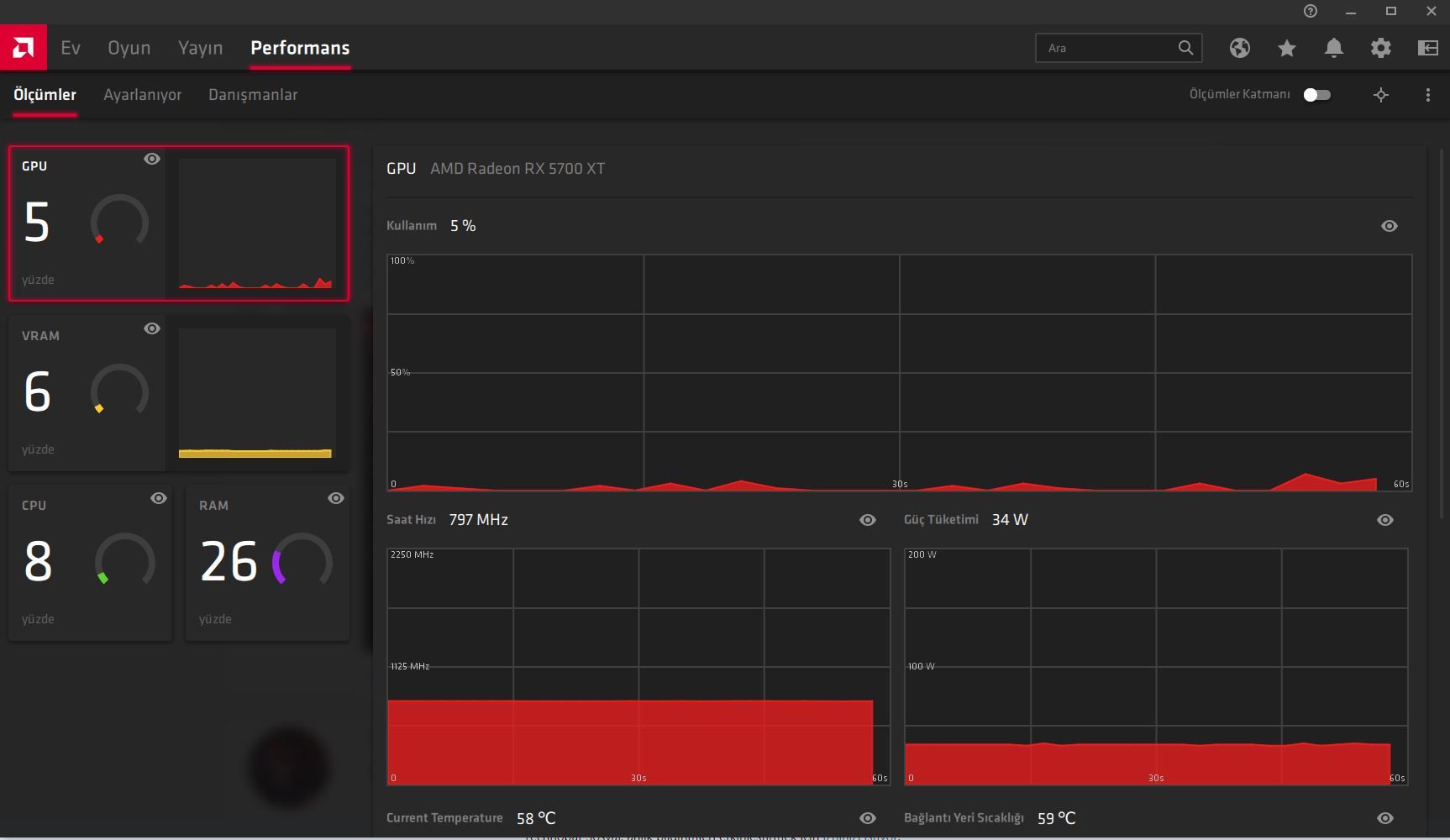Viewport: 1450px width, 840px height.
Task: Click the AMD logo home icon
Action: pos(24,48)
